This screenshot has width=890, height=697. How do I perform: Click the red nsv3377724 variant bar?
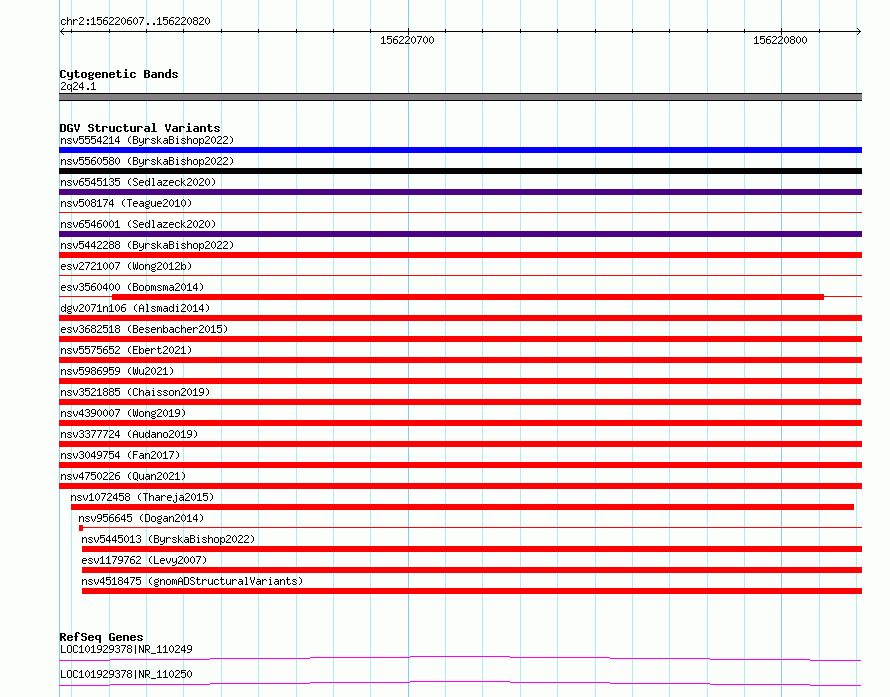coord(460,444)
